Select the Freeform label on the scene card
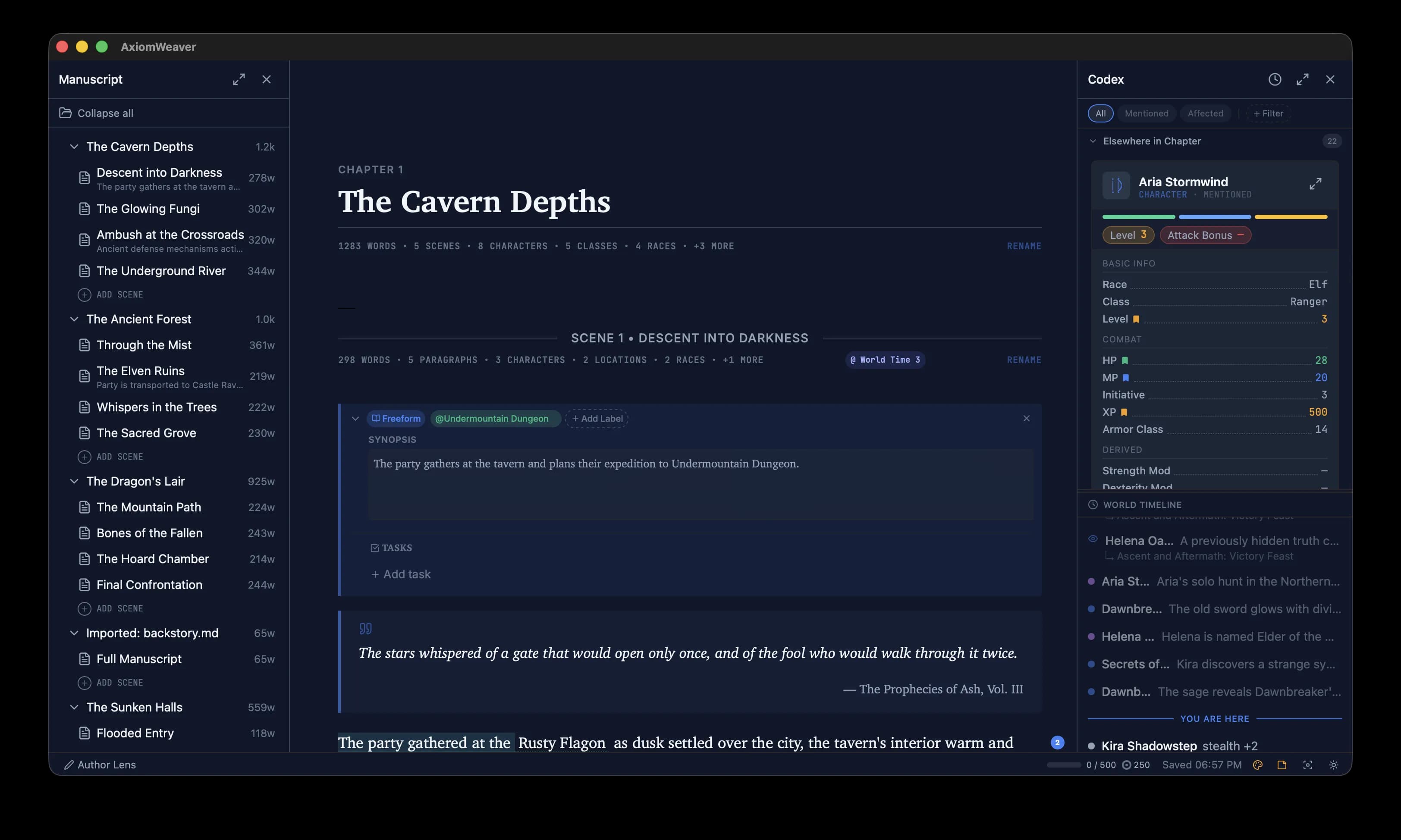Viewport: 1401px width, 840px height. (396, 418)
